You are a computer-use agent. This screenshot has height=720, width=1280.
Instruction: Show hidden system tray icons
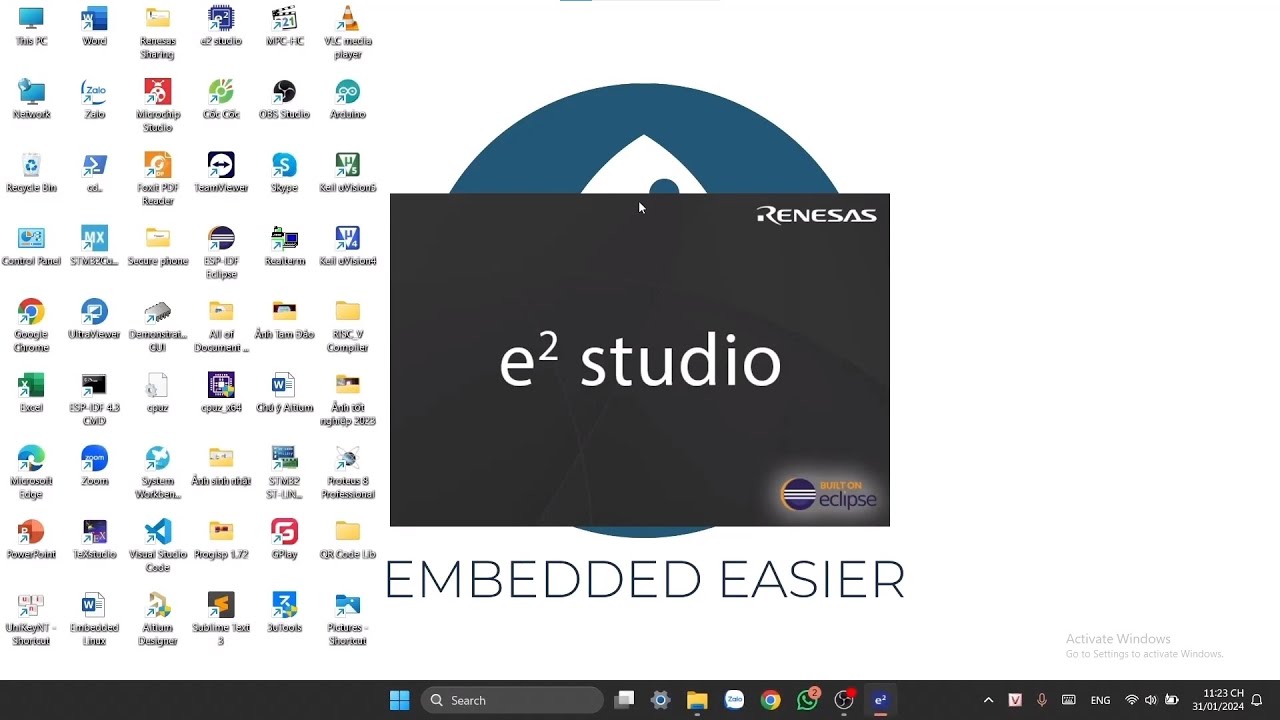(988, 700)
